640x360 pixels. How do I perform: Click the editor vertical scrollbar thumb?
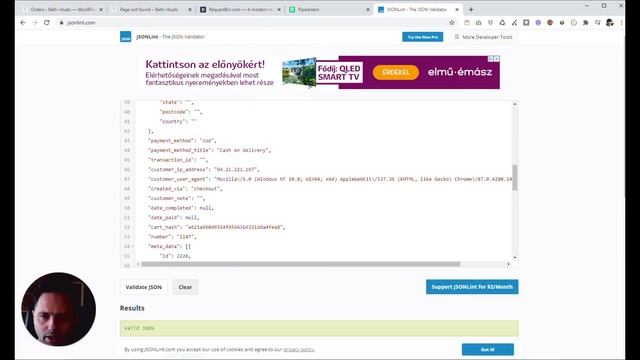tap(515, 178)
